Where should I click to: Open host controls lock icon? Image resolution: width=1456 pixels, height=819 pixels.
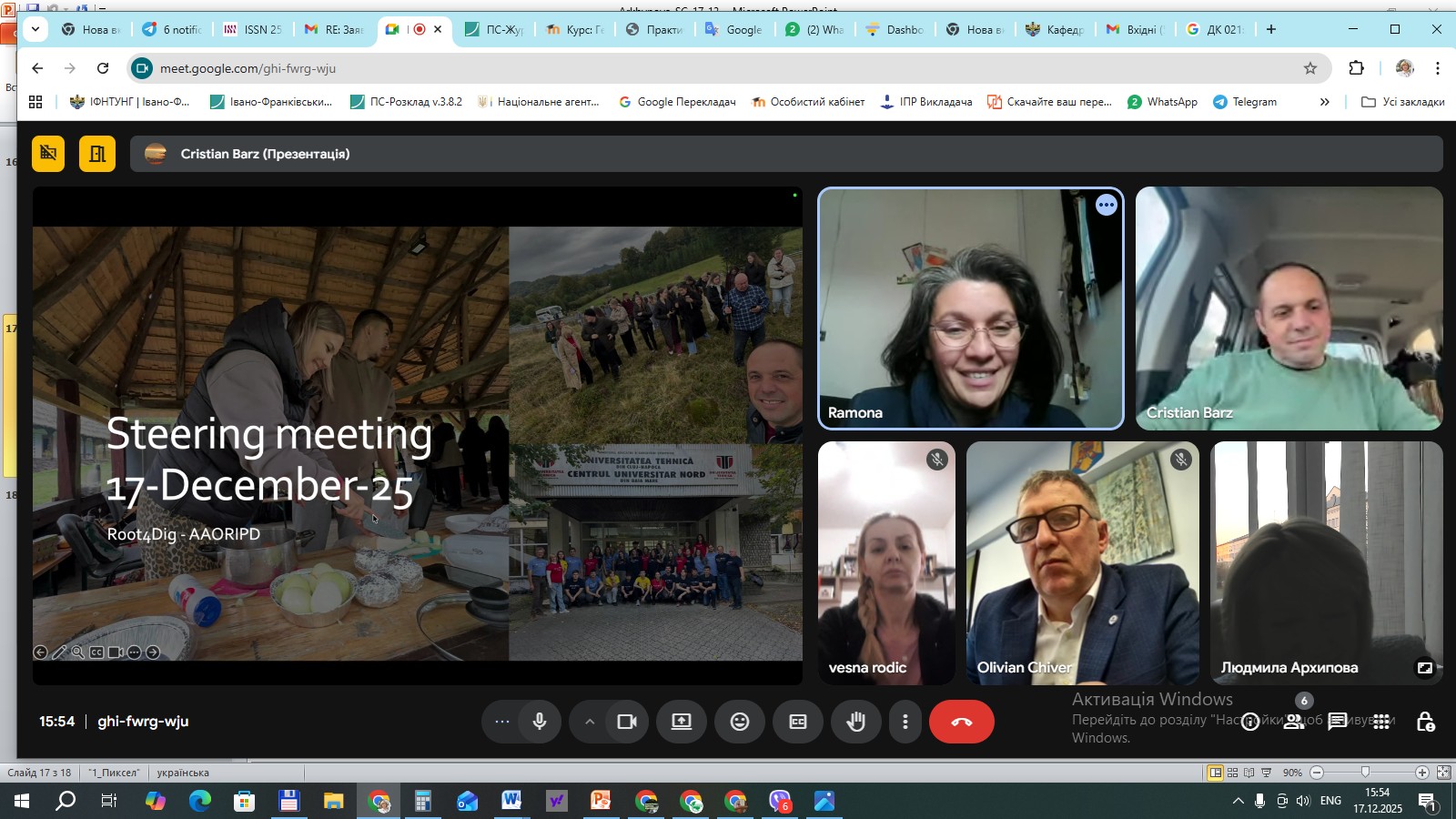click(x=1425, y=722)
